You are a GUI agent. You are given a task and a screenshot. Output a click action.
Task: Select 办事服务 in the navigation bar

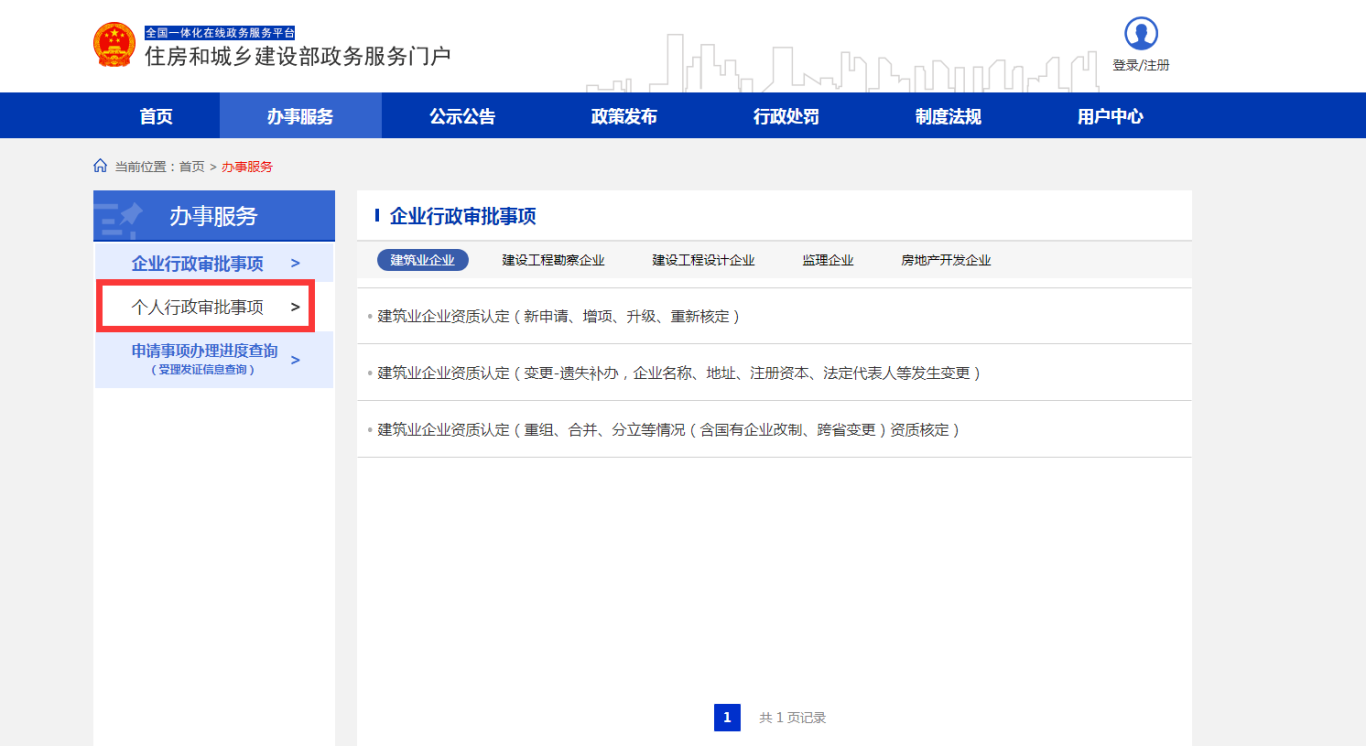click(x=300, y=116)
